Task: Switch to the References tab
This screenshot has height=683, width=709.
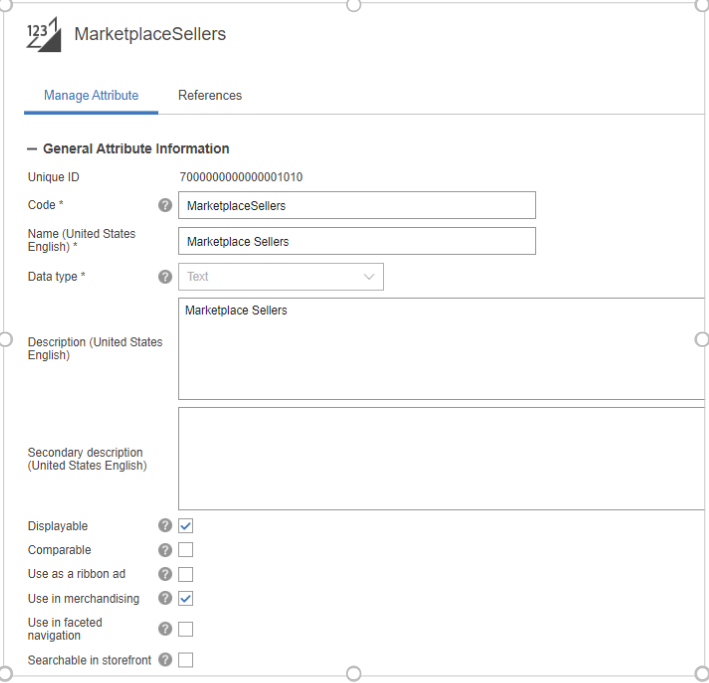Action: (x=210, y=96)
